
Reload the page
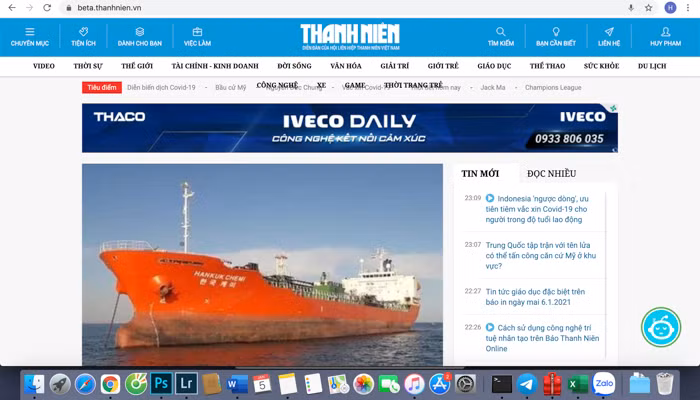[47, 8]
